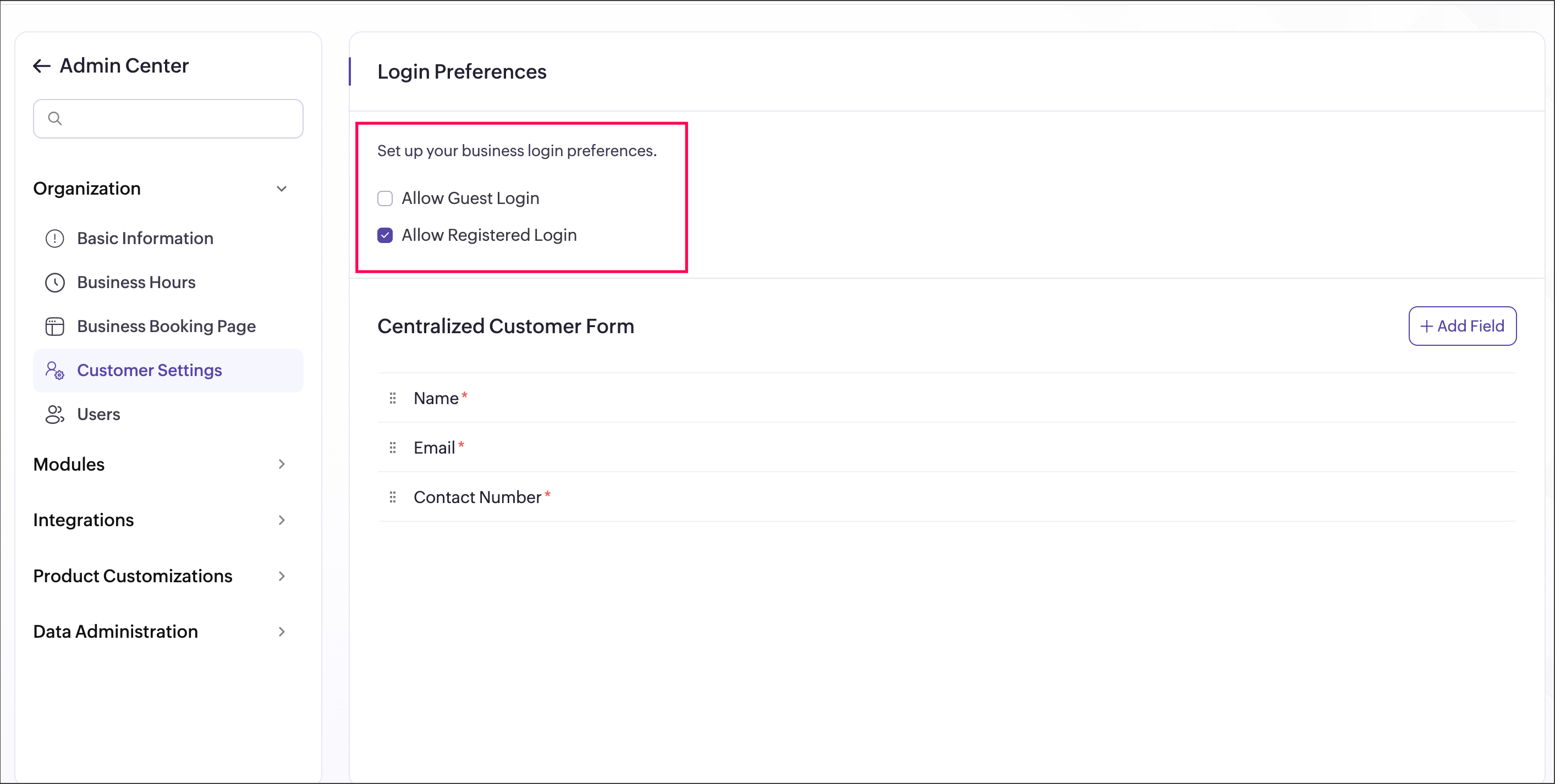Expand the Modules section

tap(281, 464)
